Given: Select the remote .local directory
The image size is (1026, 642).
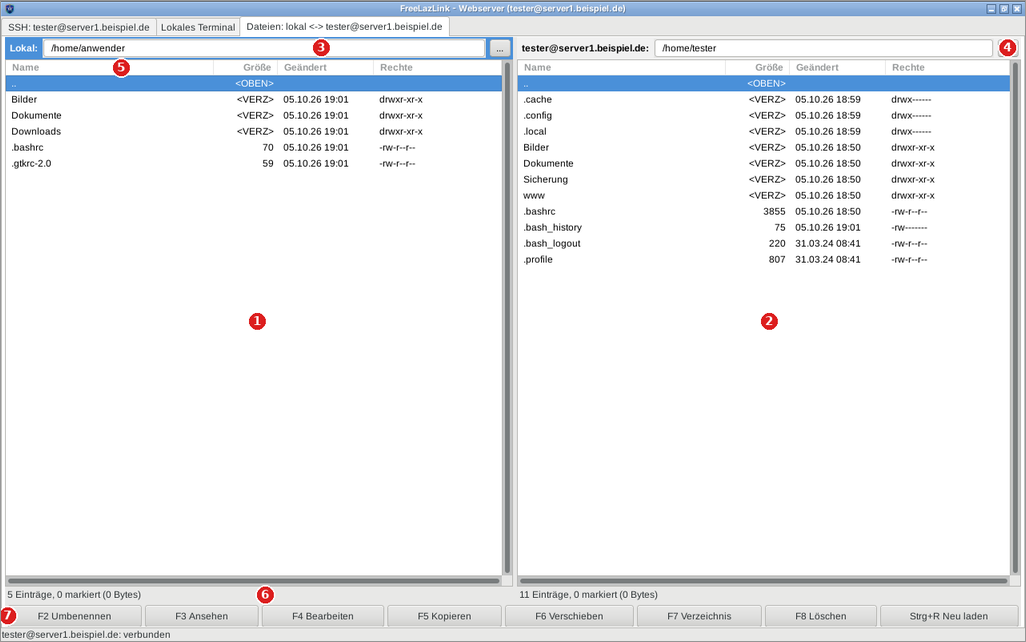Looking at the screenshot, I should coord(764,132).
